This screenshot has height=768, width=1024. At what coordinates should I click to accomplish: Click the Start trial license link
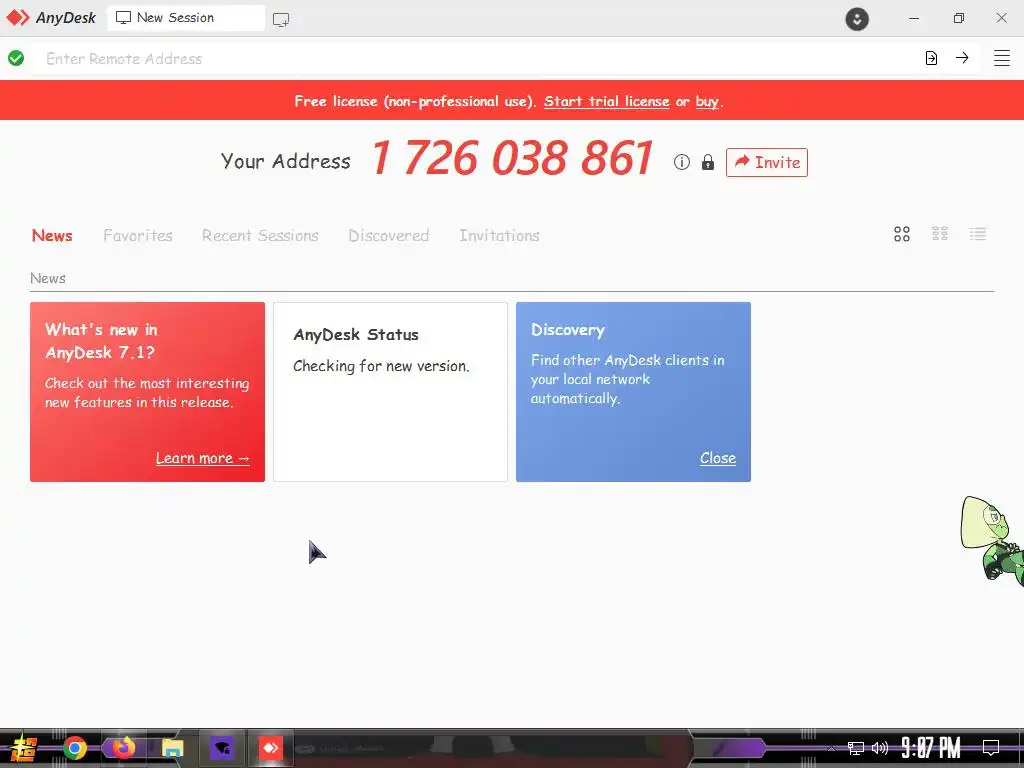click(x=607, y=101)
